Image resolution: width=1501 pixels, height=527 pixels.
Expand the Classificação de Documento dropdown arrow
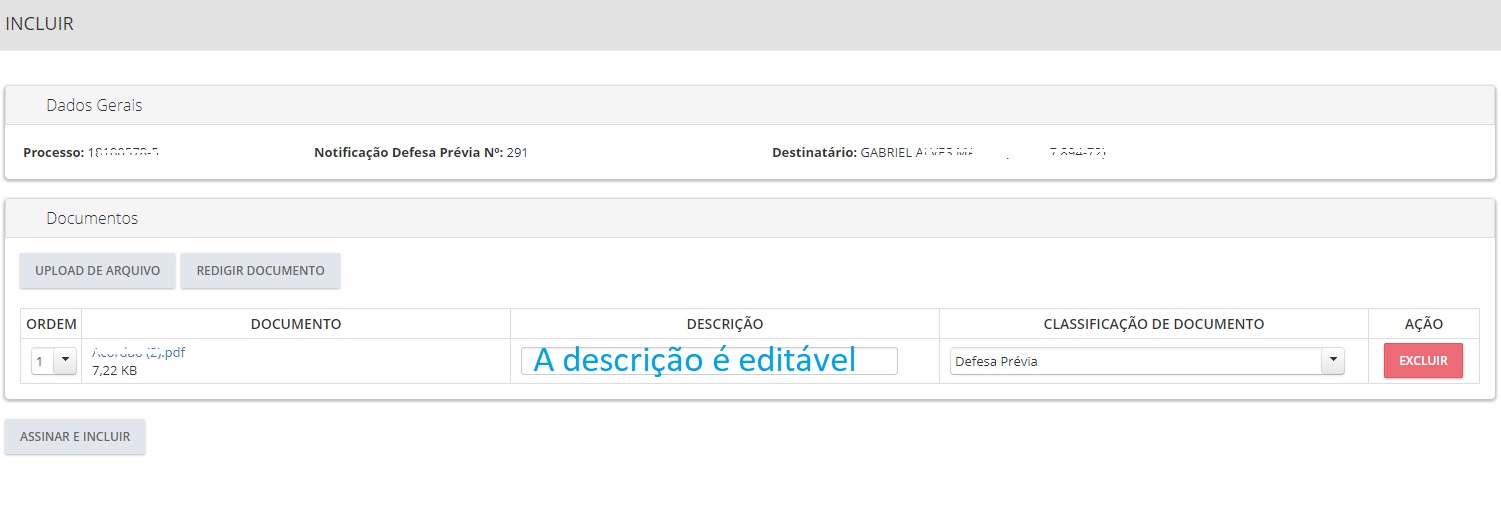[x=1332, y=361]
